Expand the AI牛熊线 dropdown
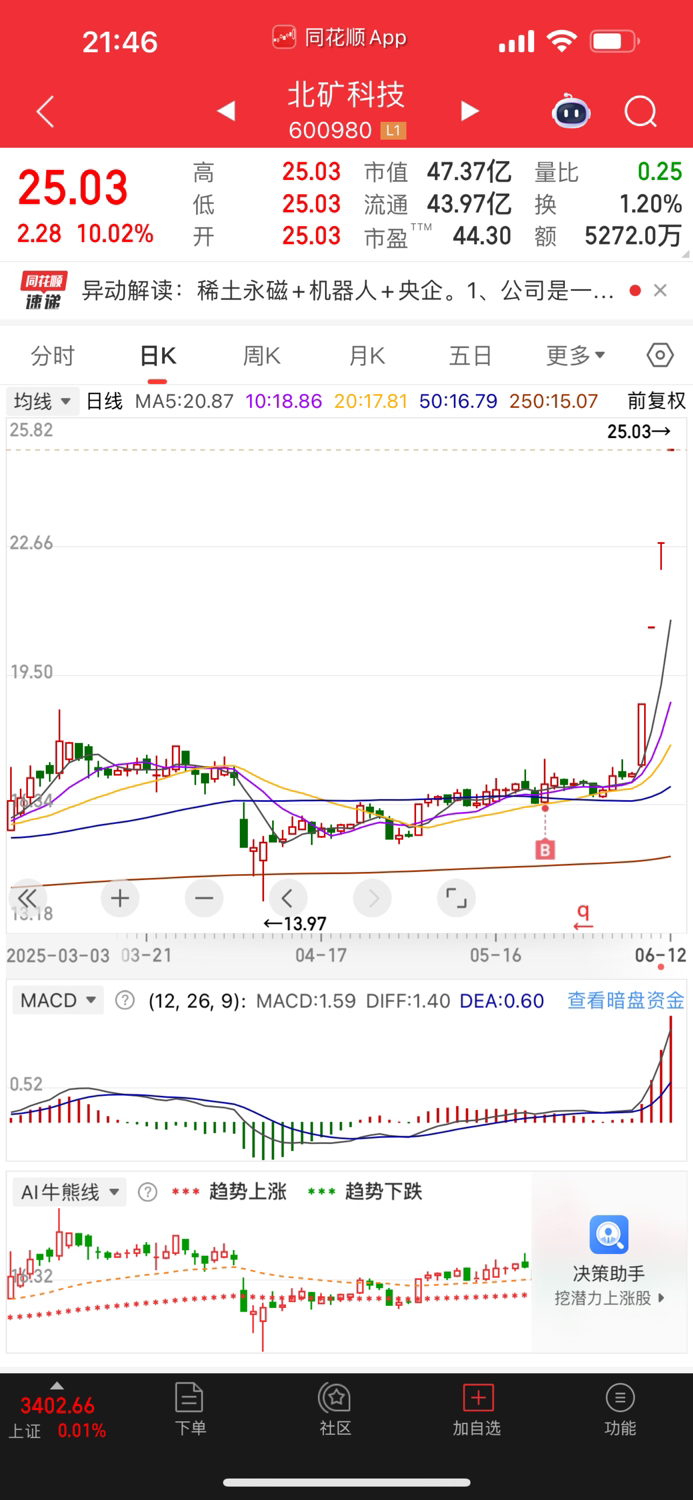This screenshot has width=693, height=1500. click(69, 1192)
